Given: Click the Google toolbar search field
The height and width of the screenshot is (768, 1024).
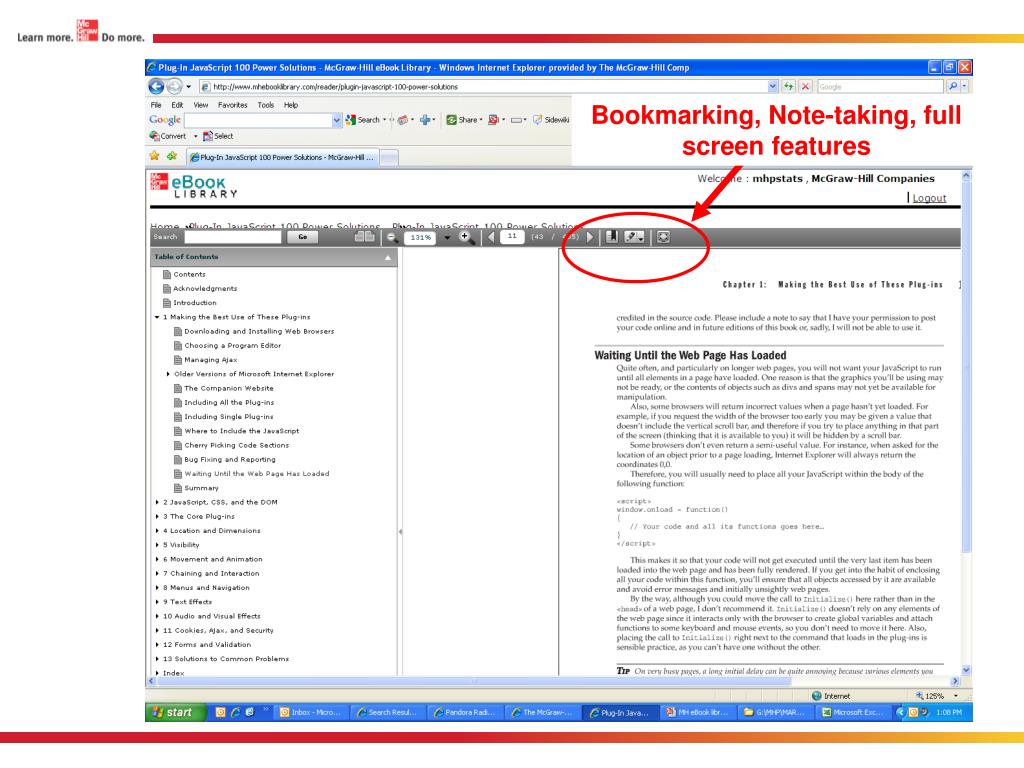Looking at the screenshot, I should click(259, 120).
